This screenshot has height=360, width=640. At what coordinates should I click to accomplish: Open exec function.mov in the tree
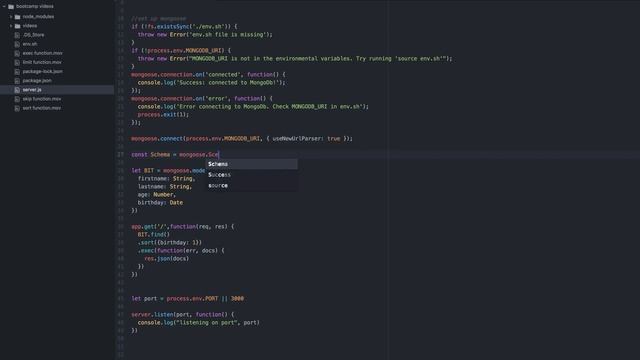coord(42,53)
